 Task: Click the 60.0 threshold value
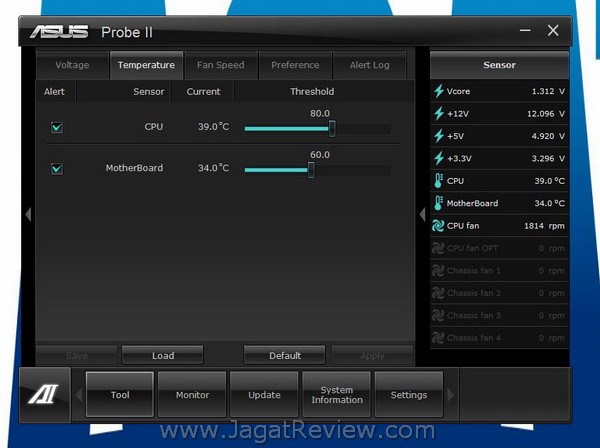tap(320, 155)
